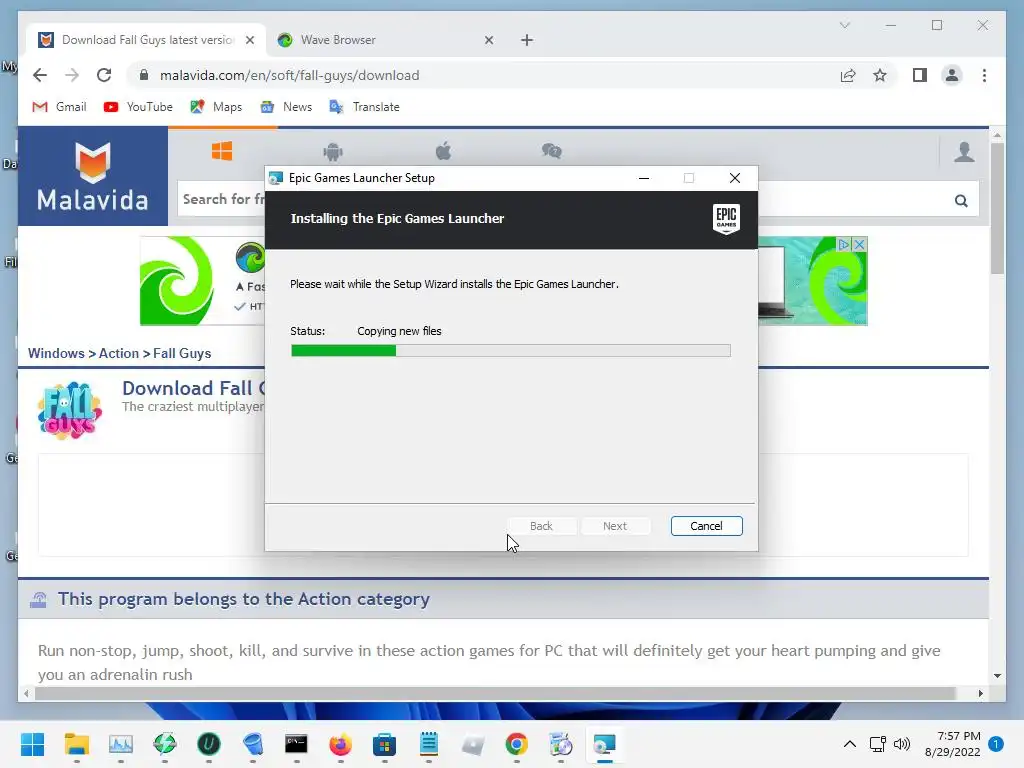The width and height of the screenshot is (1024, 768).
Task: Click Windows breadcrumb link
Action: pyautogui.click(x=56, y=353)
